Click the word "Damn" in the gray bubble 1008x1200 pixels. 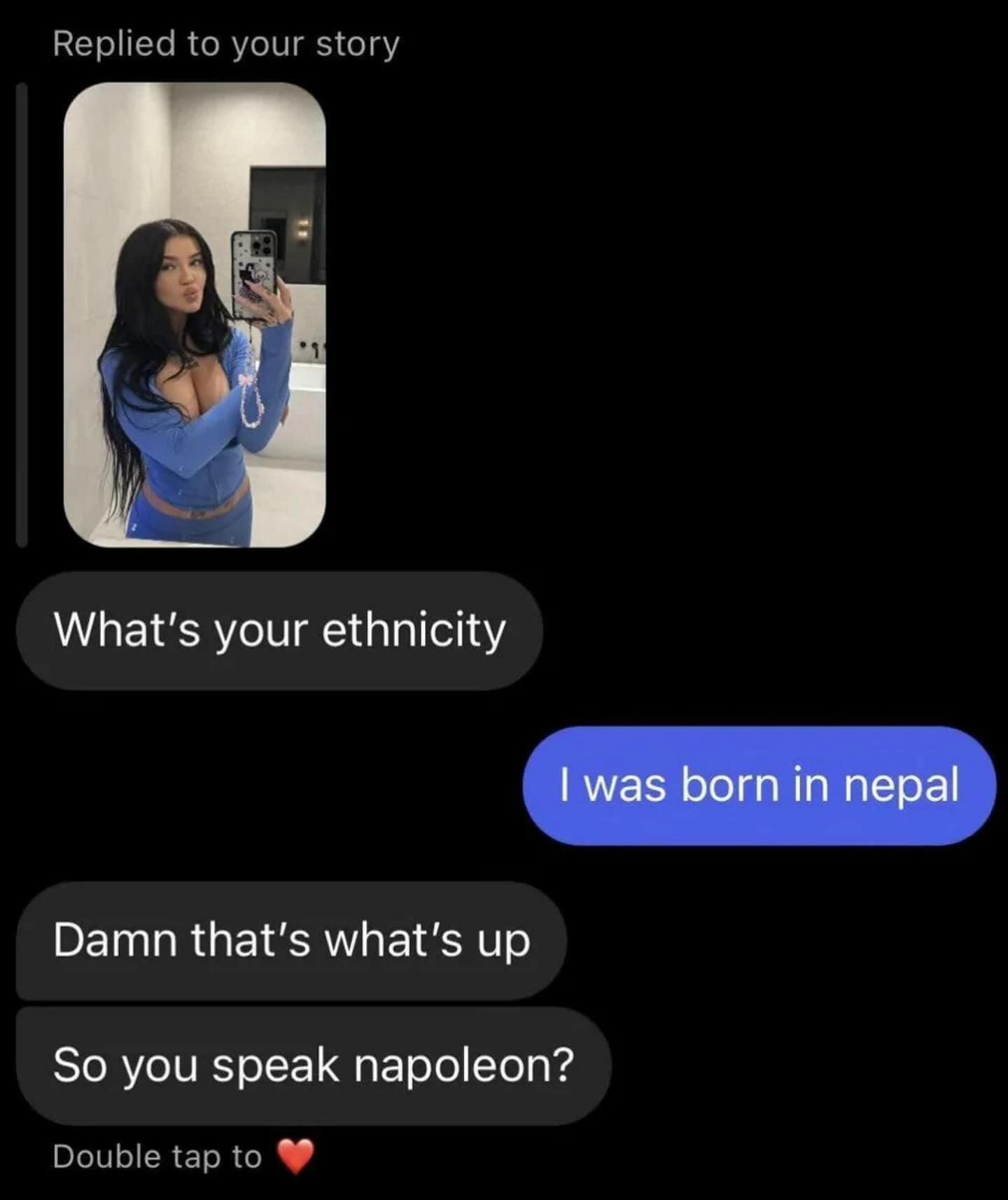115,940
